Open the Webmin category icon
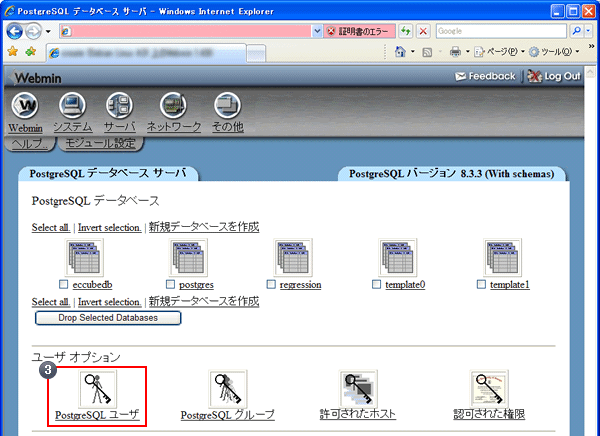600x436 pixels. (25, 105)
